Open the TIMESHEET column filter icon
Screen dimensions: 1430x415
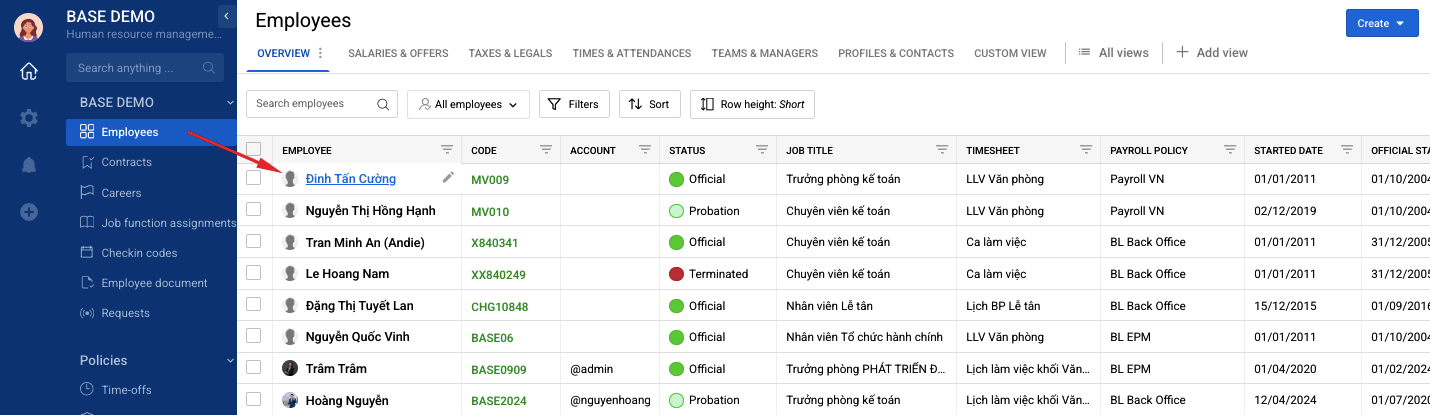(x=1086, y=150)
